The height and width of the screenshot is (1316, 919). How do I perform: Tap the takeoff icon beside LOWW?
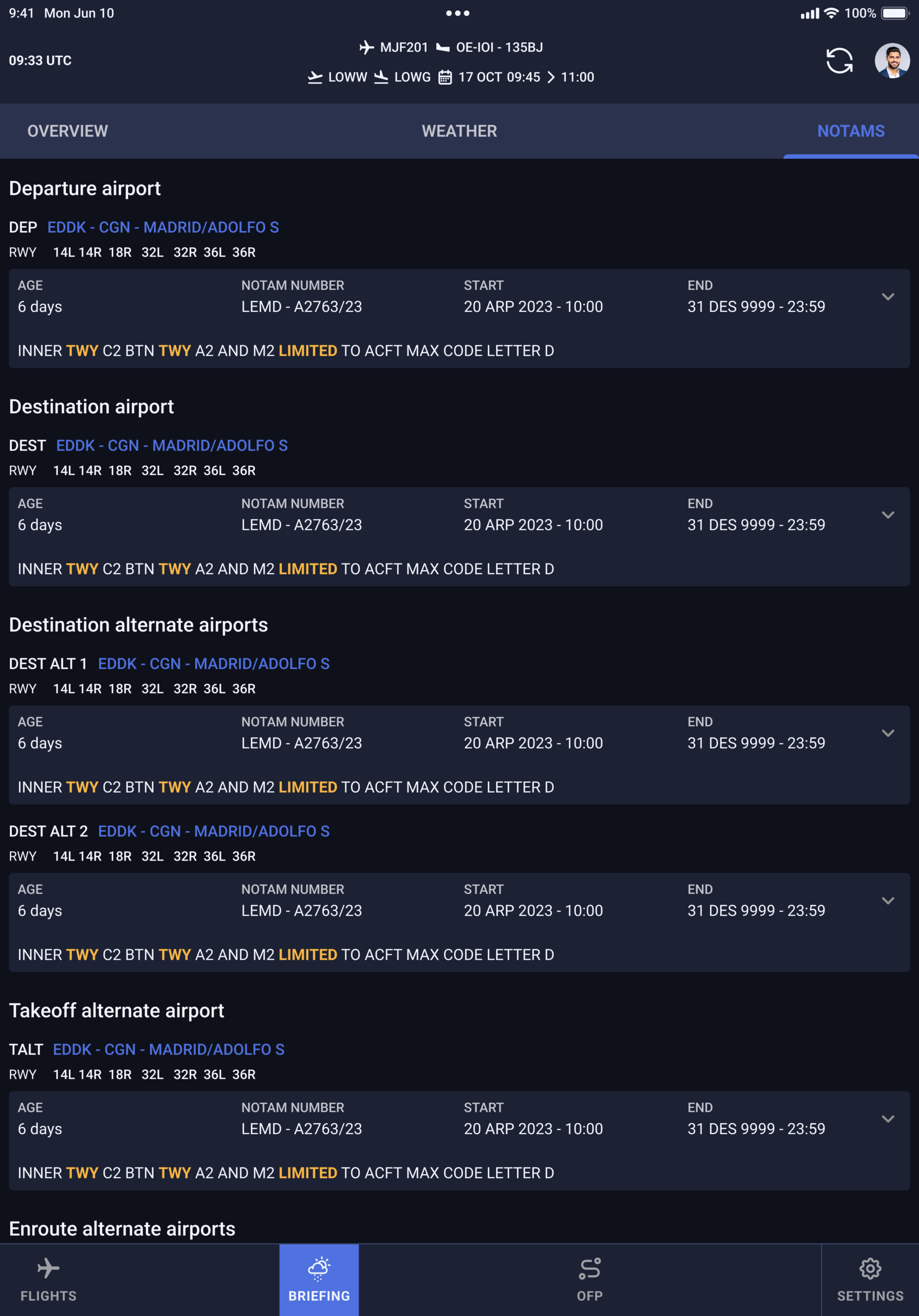[315, 78]
